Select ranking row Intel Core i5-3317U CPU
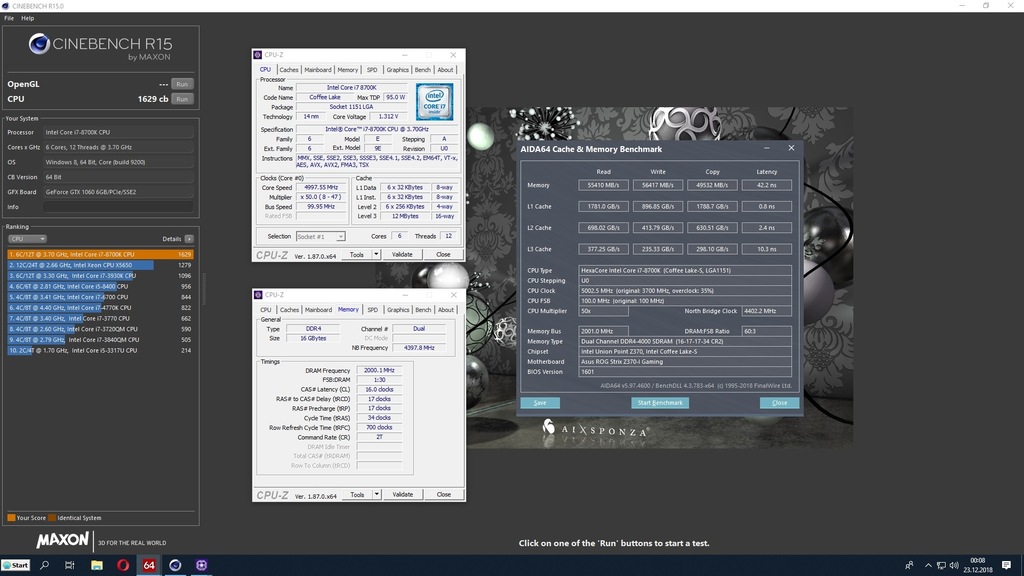Image resolution: width=1024 pixels, height=576 pixels. pos(100,351)
